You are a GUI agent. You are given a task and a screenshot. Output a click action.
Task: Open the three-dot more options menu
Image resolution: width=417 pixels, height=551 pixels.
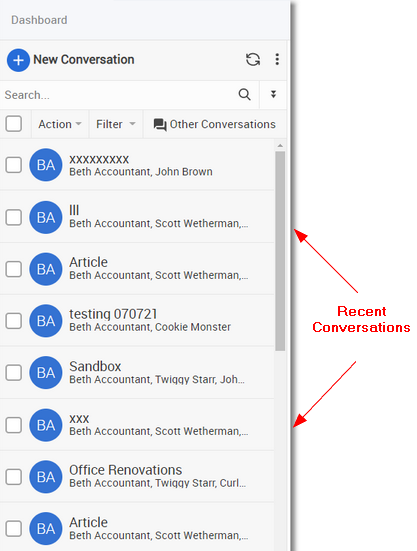pyautogui.click(x=277, y=59)
